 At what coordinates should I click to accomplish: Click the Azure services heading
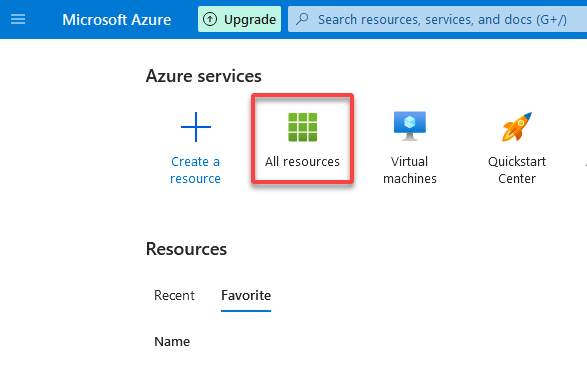(204, 76)
